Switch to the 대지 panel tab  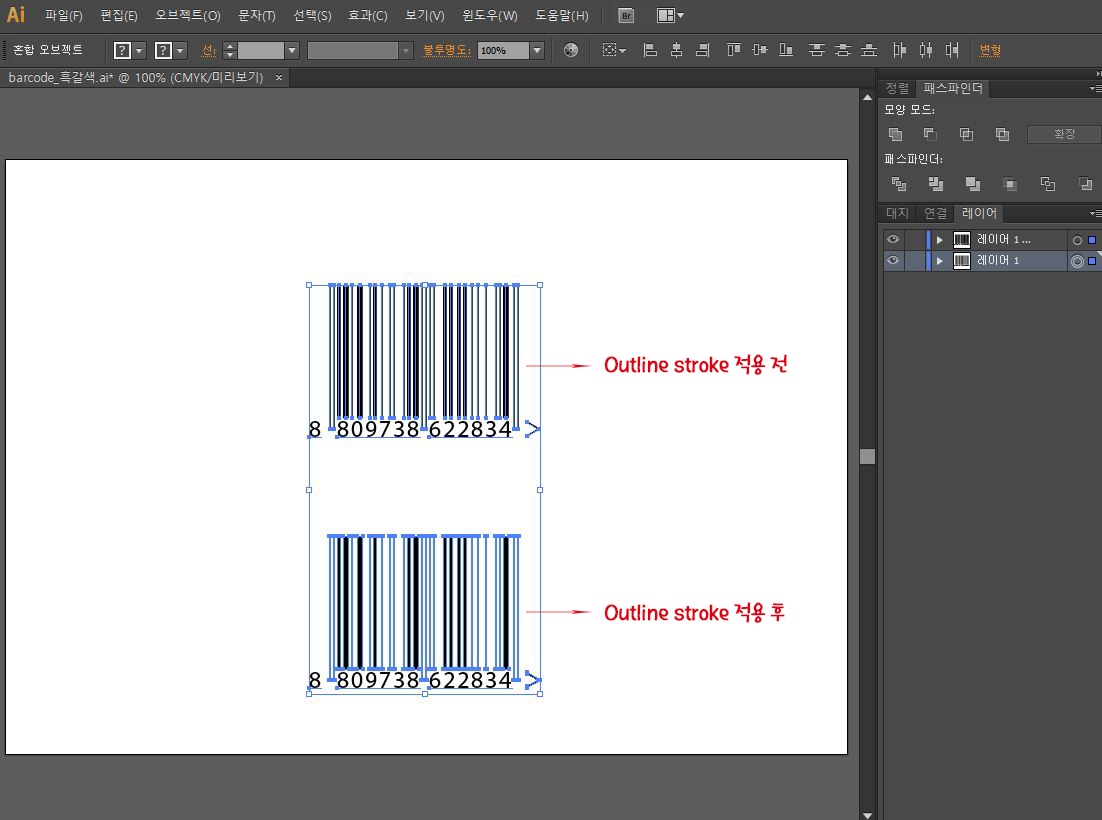[897, 214]
